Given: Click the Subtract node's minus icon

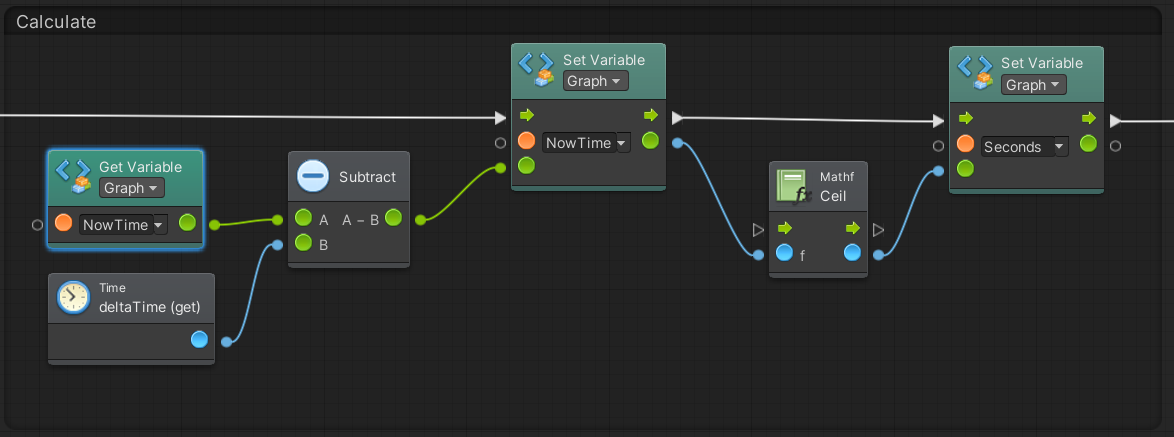Looking at the screenshot, I should 312,177.
